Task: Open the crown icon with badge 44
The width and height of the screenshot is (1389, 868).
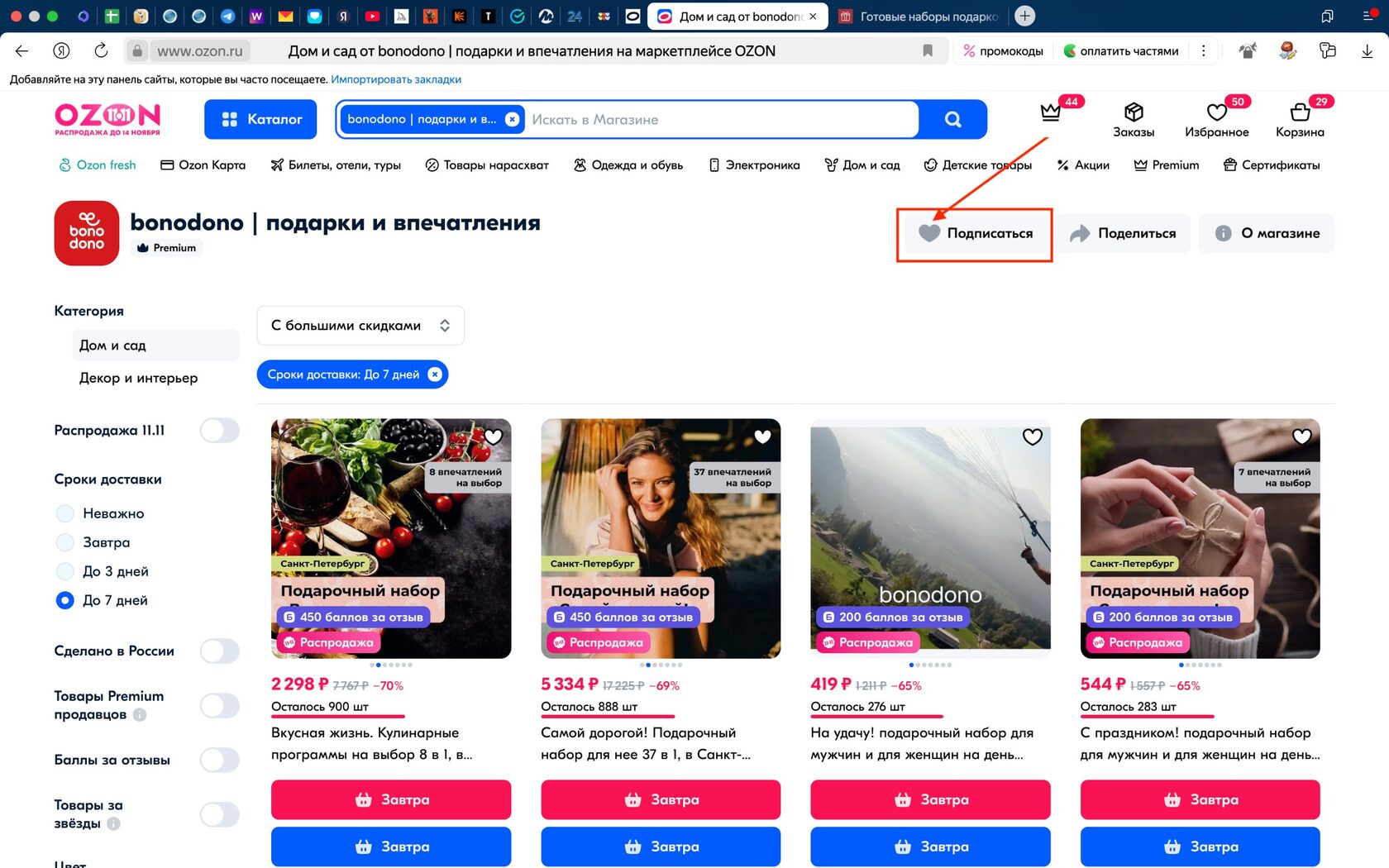Action: [x=1051, y=112]
